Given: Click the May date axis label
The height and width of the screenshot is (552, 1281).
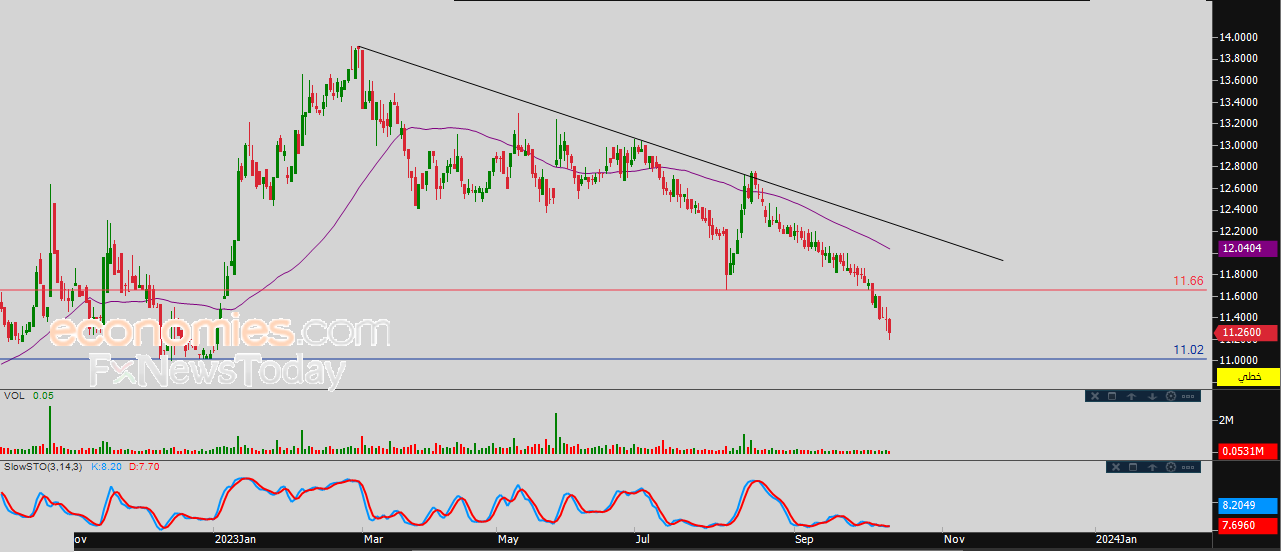Looking at the screenshot, I should point(508,539).
